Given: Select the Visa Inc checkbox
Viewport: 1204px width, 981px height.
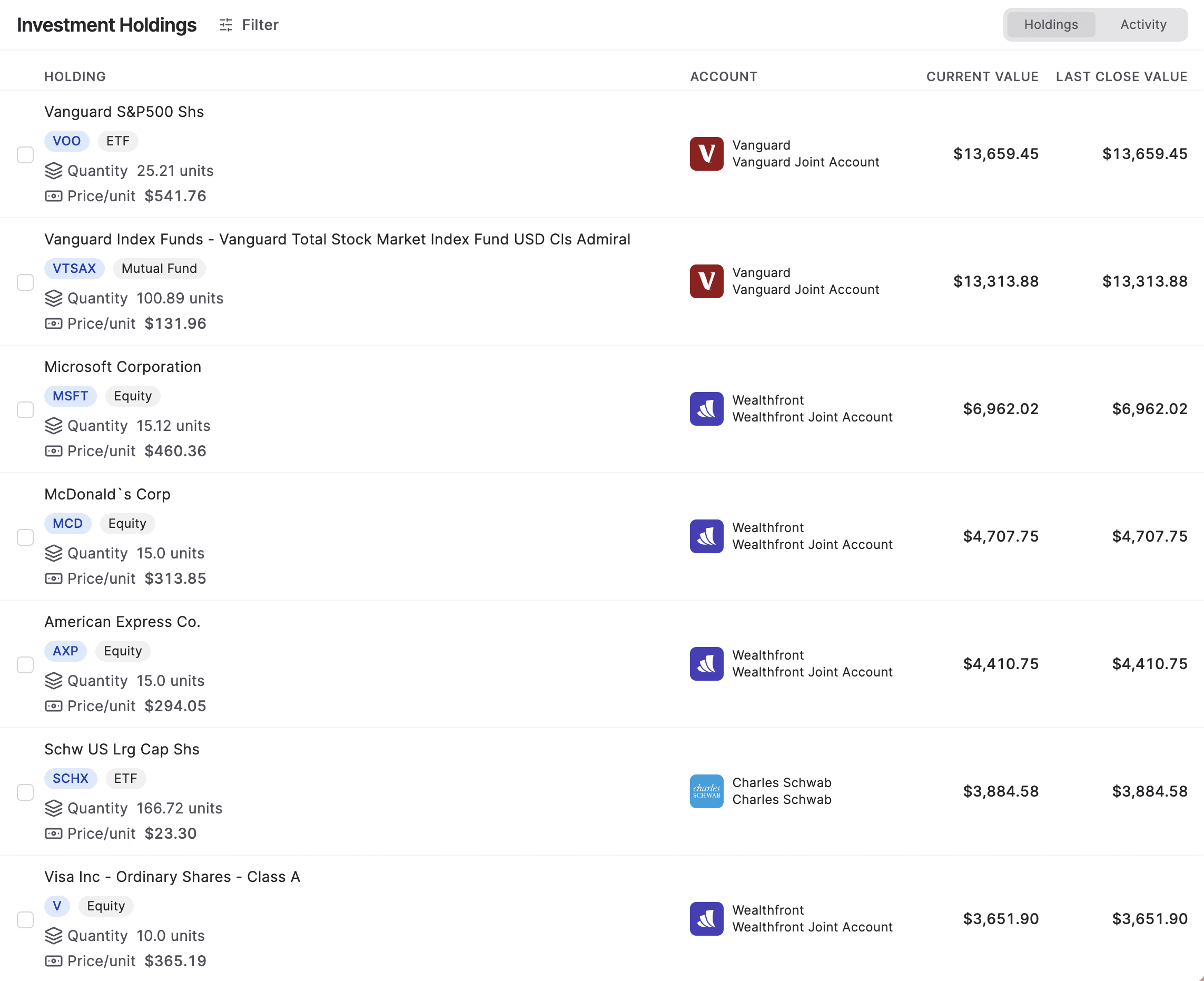Looking at the screenshot, I should (x=25, y=919).
